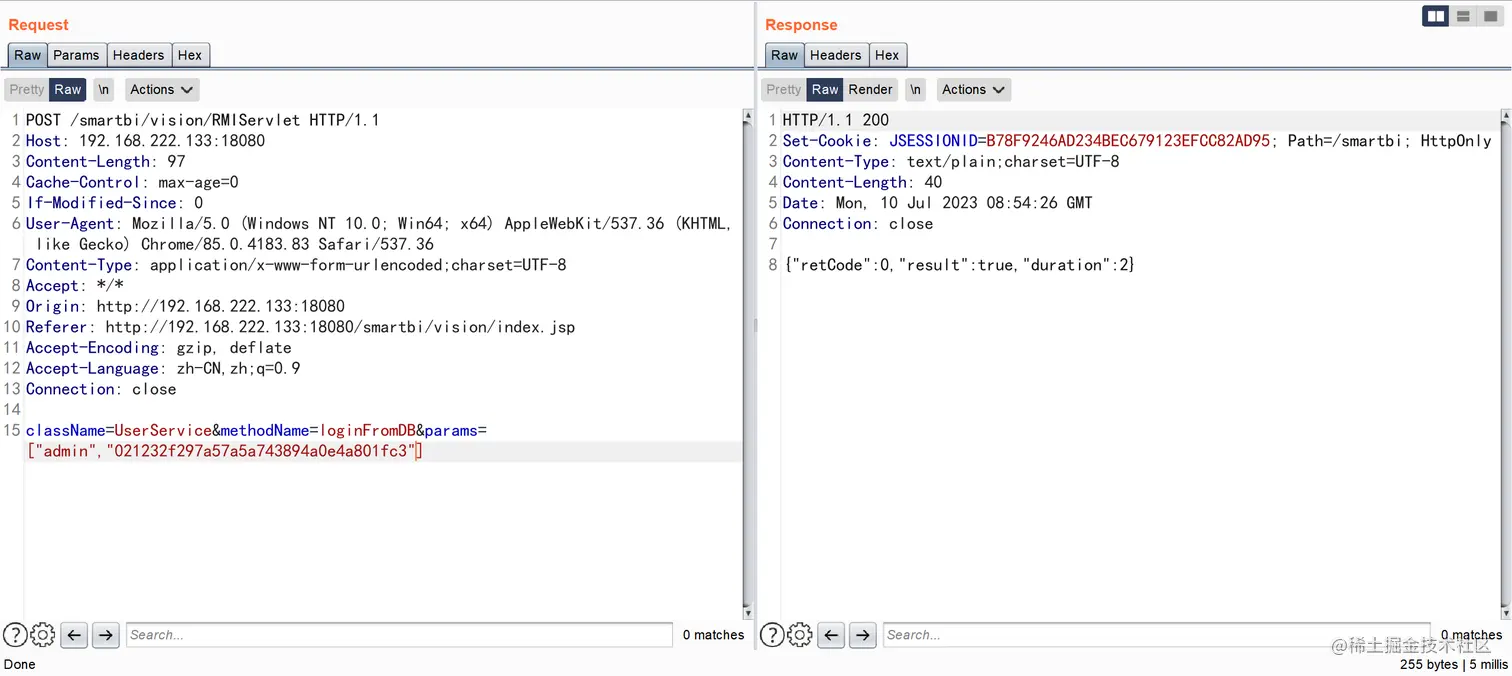Open the Response Hex tab
This screenshot has width=1512, height=676.
point(887,55)
